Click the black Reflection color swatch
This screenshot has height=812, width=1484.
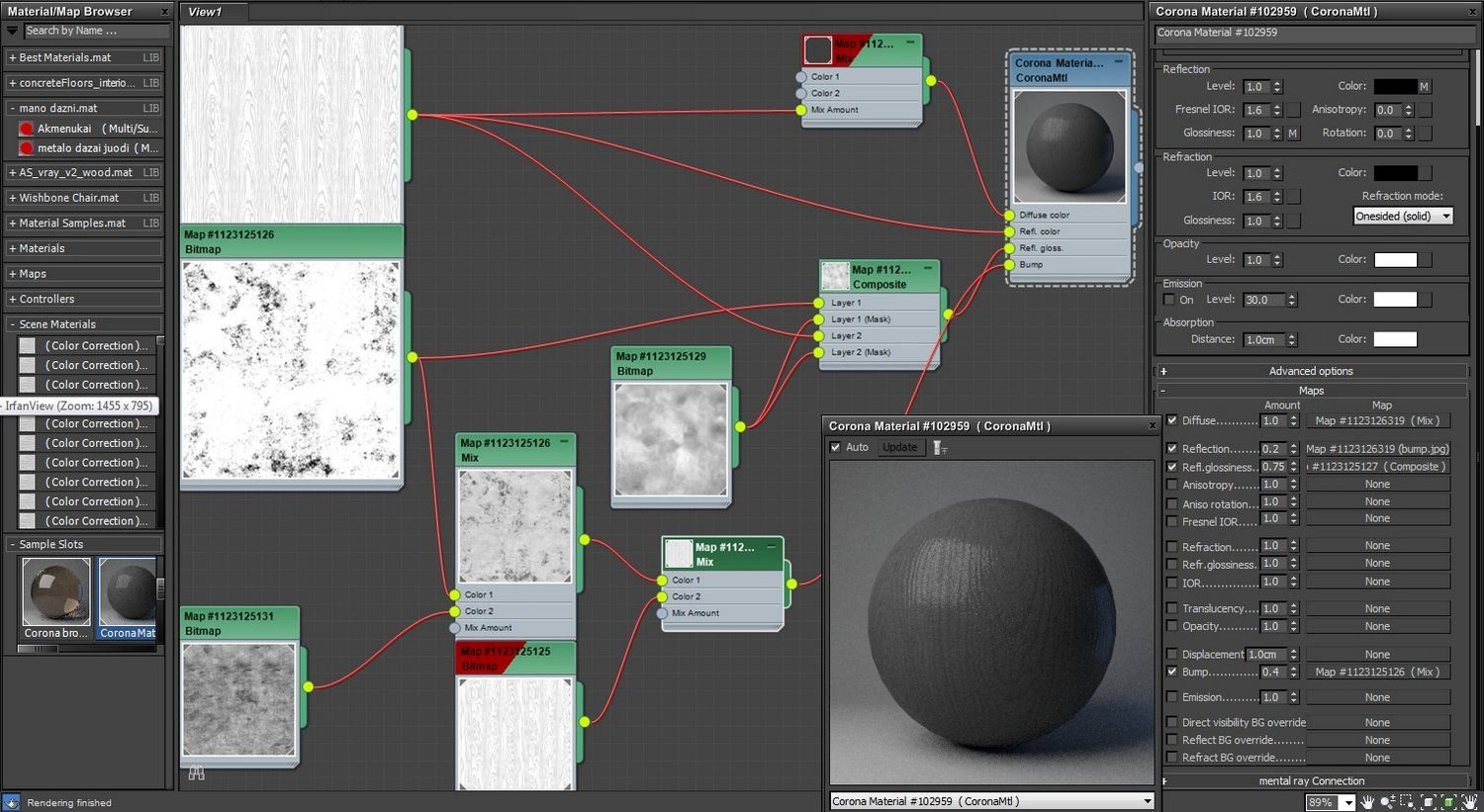click(1395, 86)
